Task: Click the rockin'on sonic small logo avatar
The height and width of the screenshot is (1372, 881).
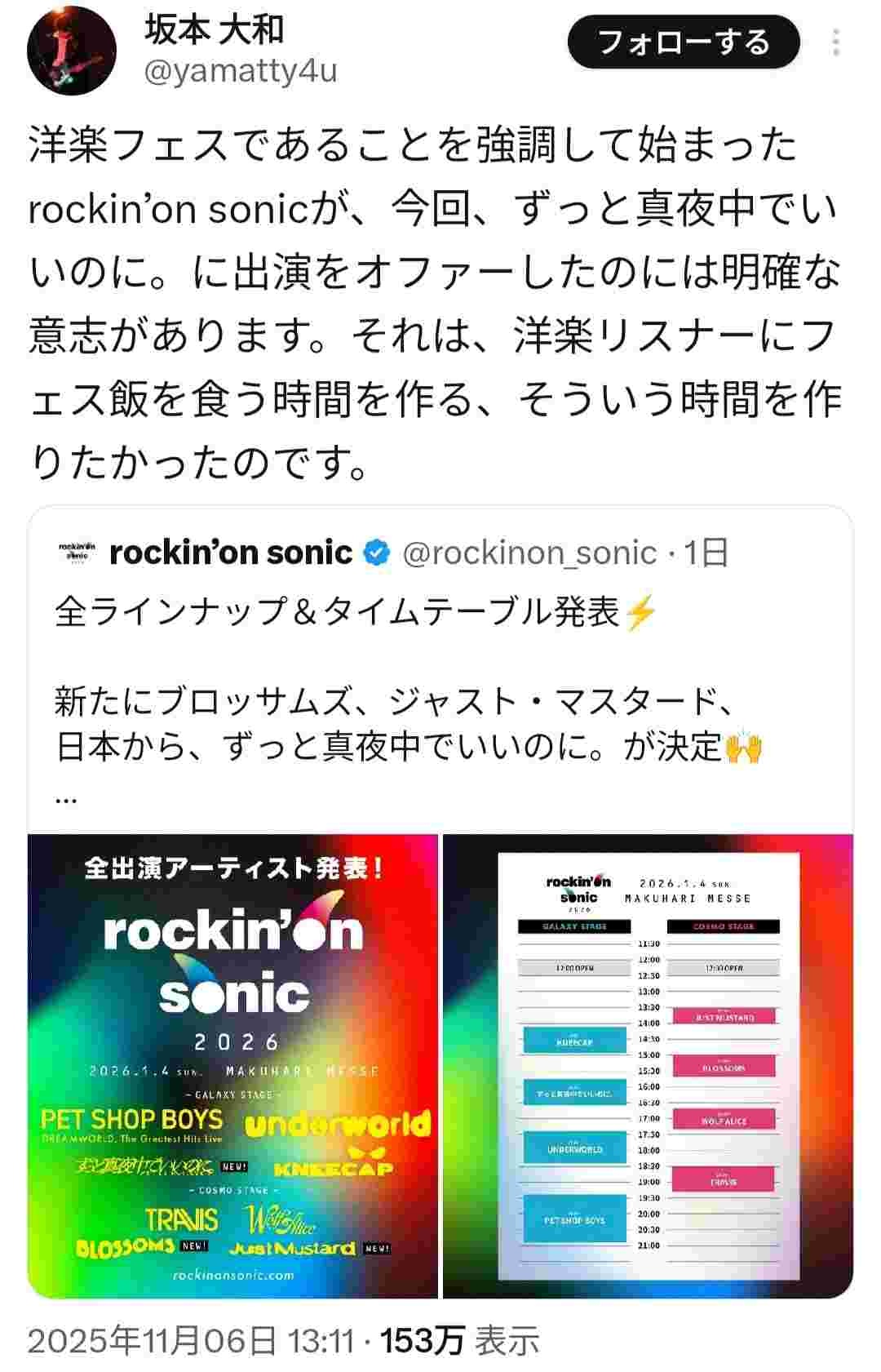Action: 78,553
